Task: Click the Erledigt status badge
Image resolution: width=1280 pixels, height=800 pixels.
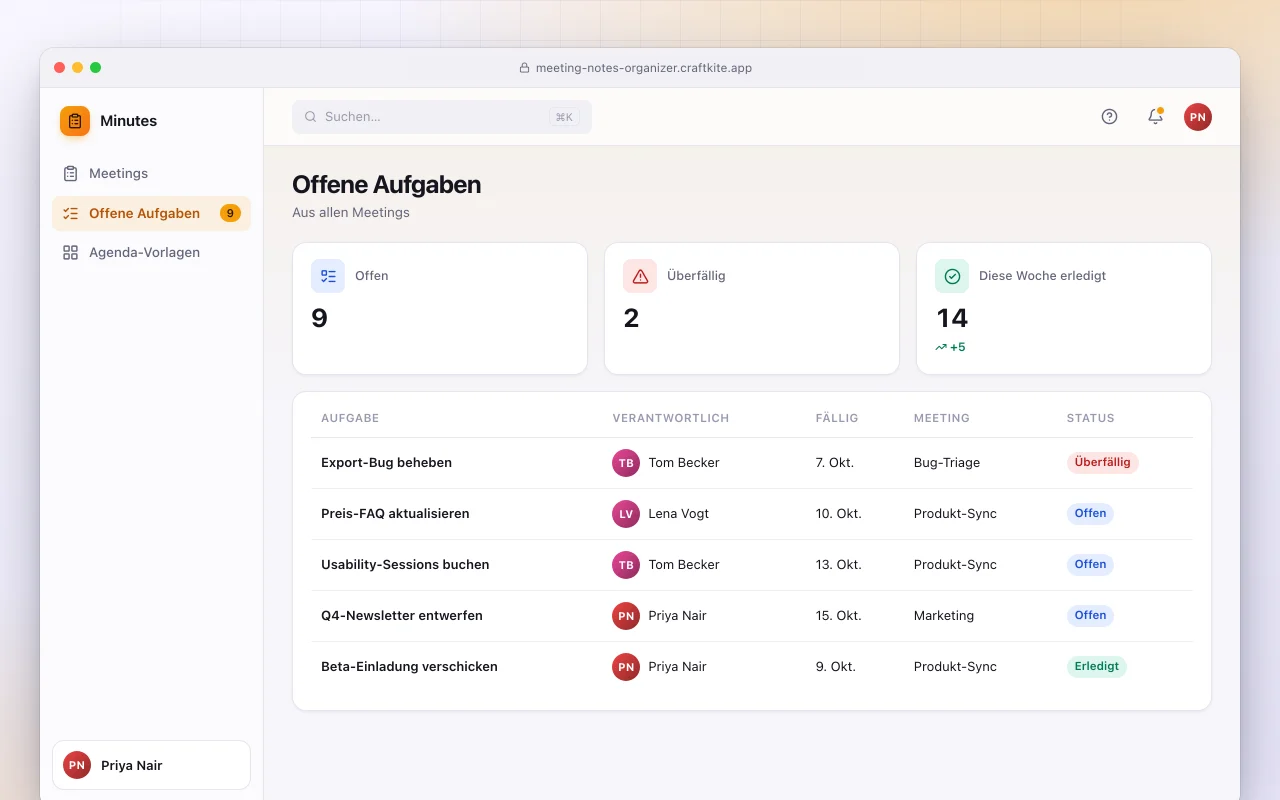Action: [1097, 667]
